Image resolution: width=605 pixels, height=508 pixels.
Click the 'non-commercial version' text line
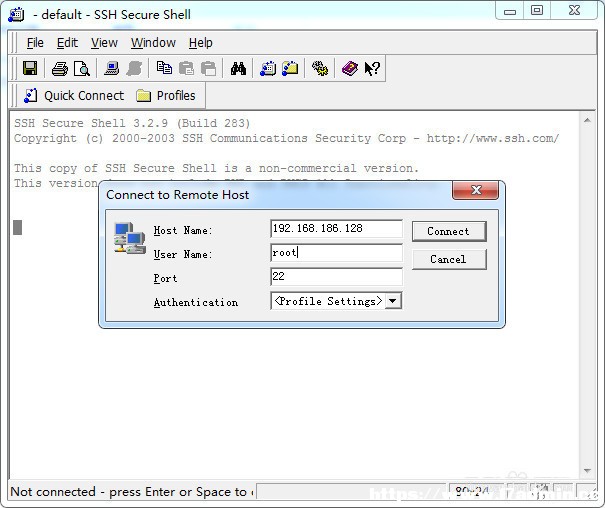216,169
